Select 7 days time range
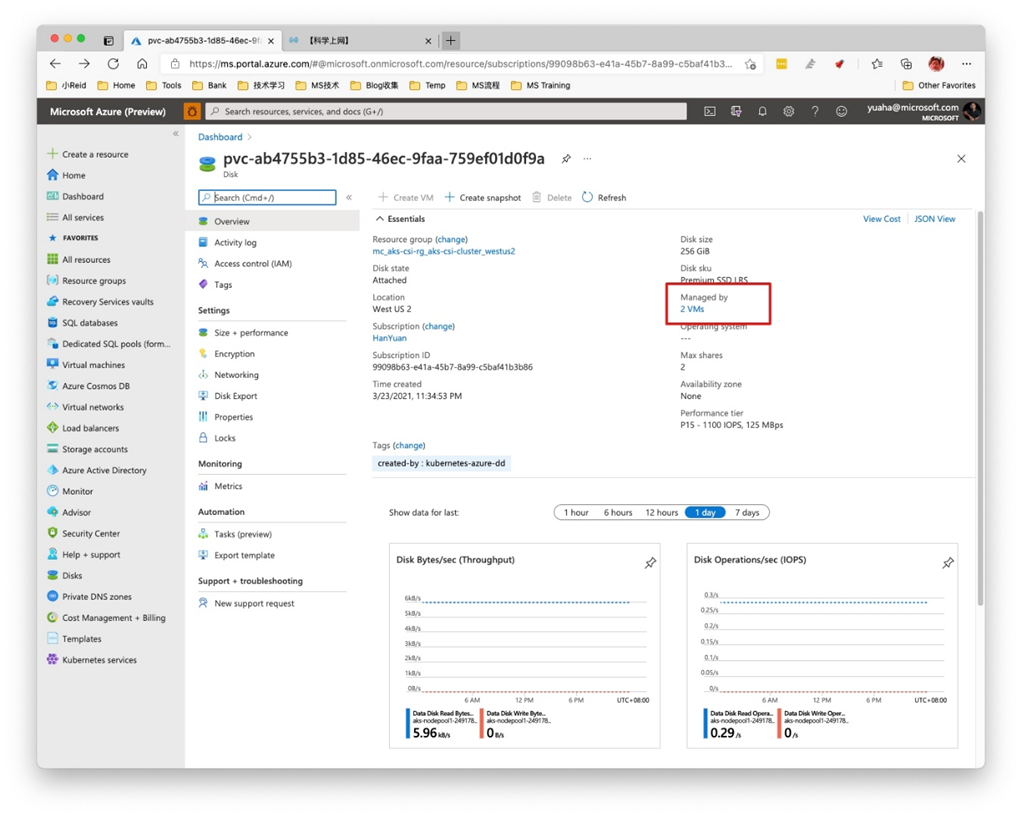This screenshot has height=817, width=1022. pos(747,512)
